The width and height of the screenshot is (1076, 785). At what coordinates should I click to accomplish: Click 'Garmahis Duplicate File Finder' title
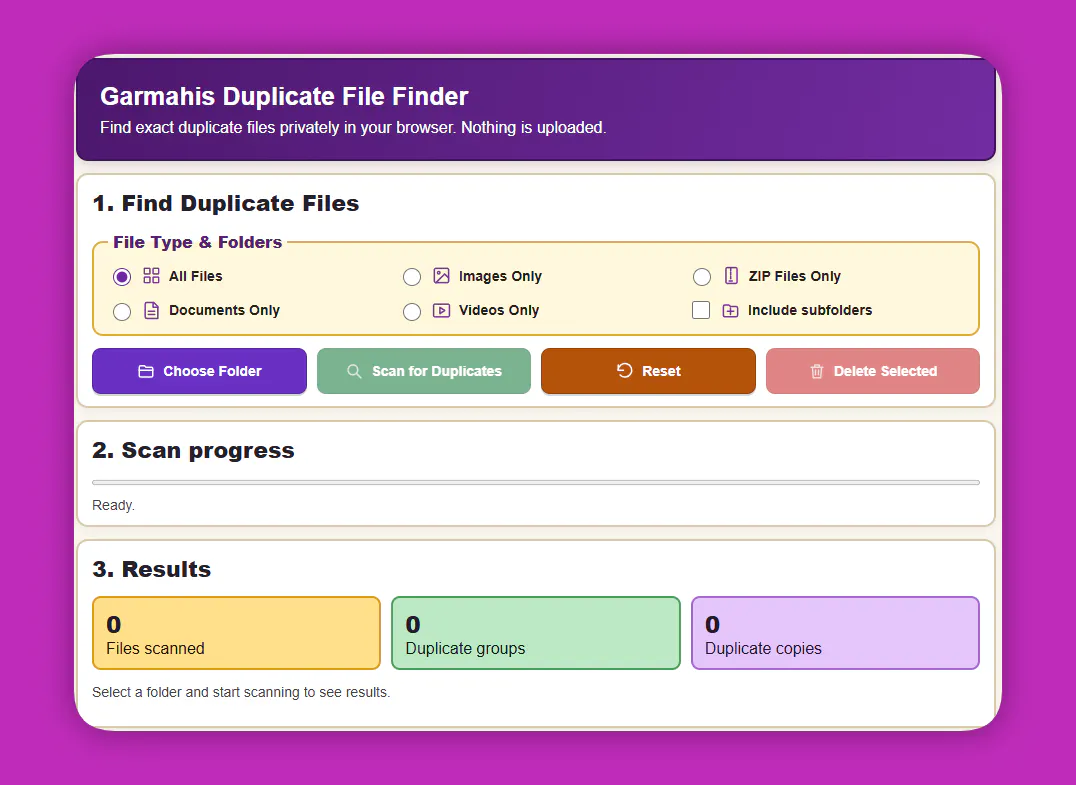coord(284,96)
